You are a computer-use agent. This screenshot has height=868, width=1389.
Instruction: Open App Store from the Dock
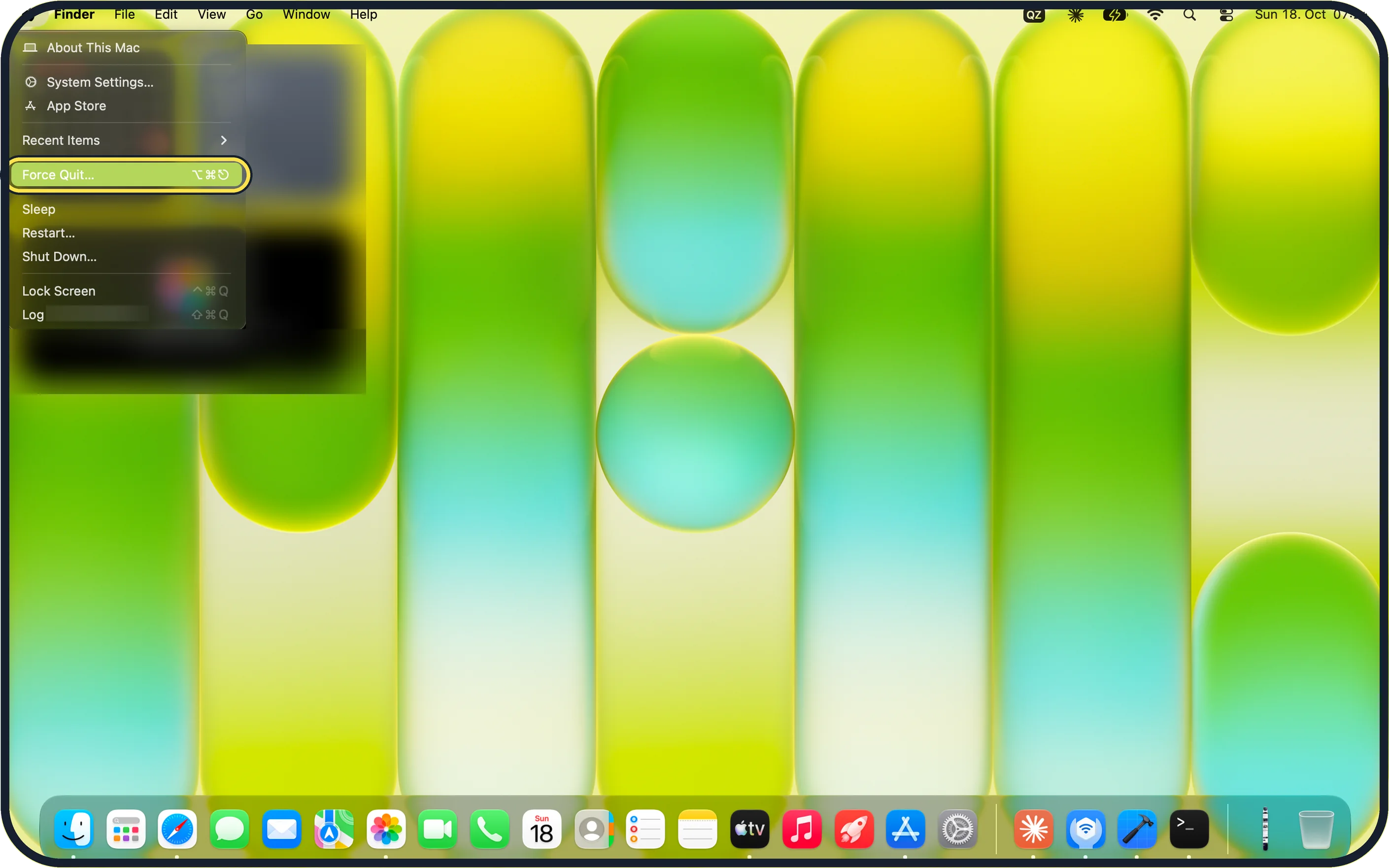[x=906, y=829]
